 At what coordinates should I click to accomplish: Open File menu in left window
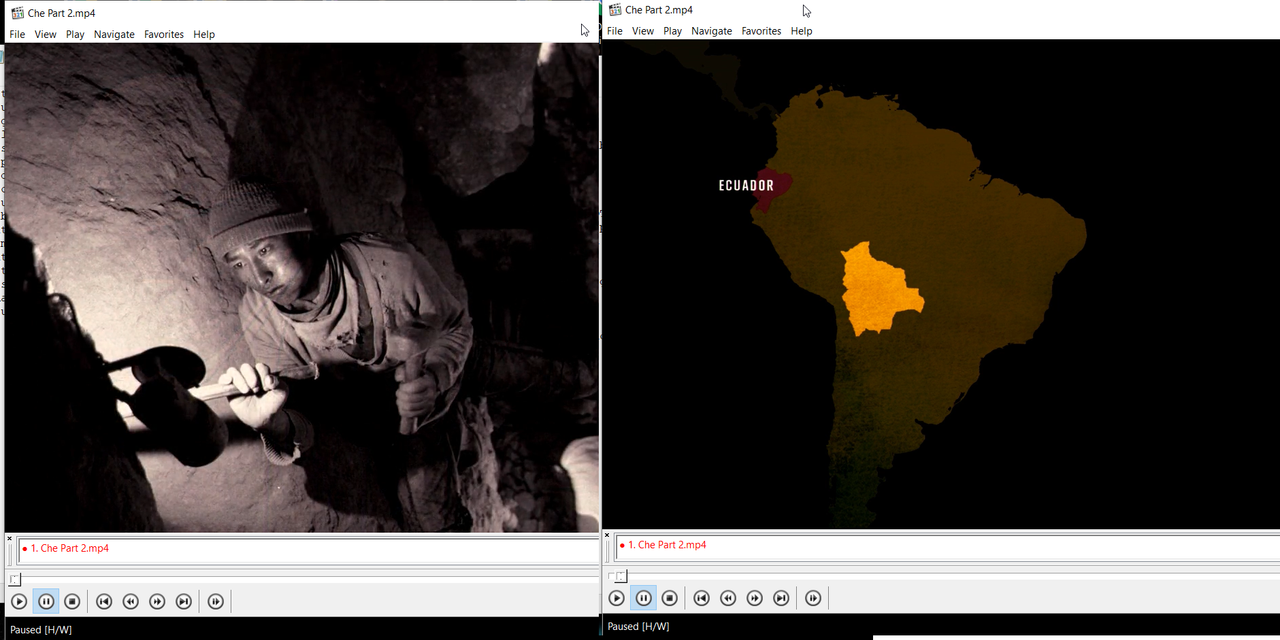(17, 34)
